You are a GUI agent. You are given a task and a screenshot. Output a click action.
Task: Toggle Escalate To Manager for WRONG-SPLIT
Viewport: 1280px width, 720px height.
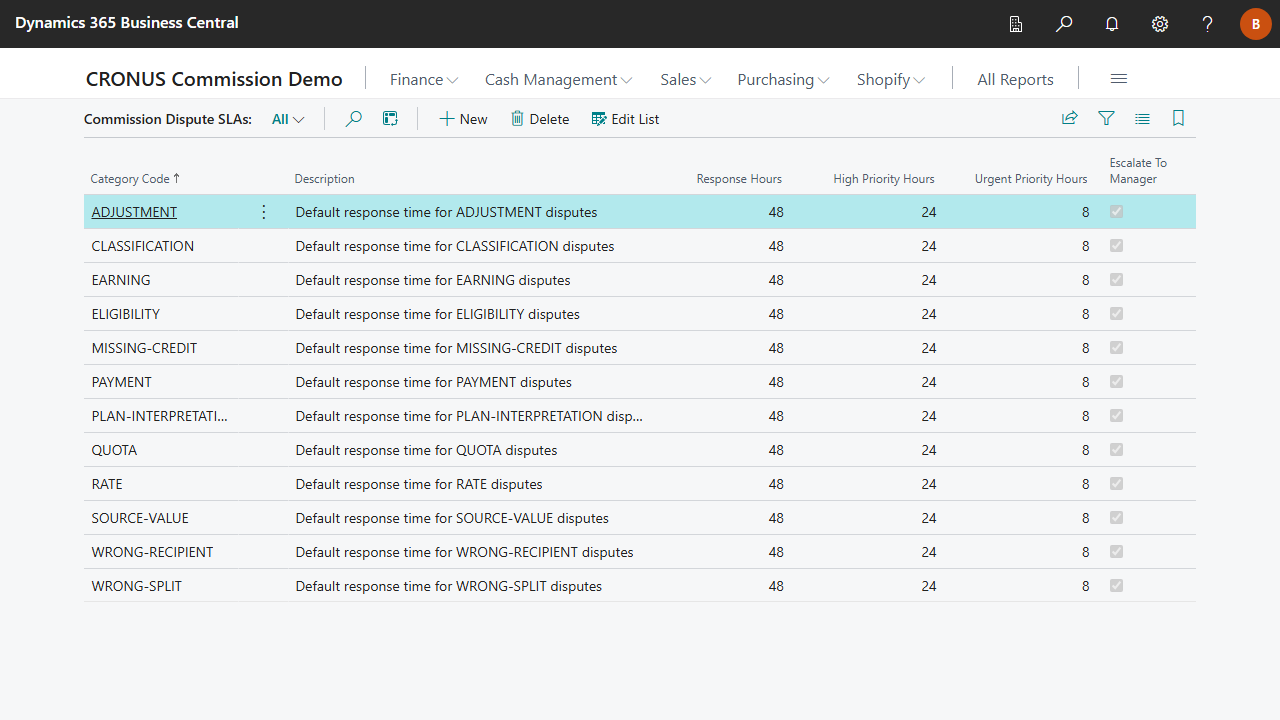point(1117,586)
